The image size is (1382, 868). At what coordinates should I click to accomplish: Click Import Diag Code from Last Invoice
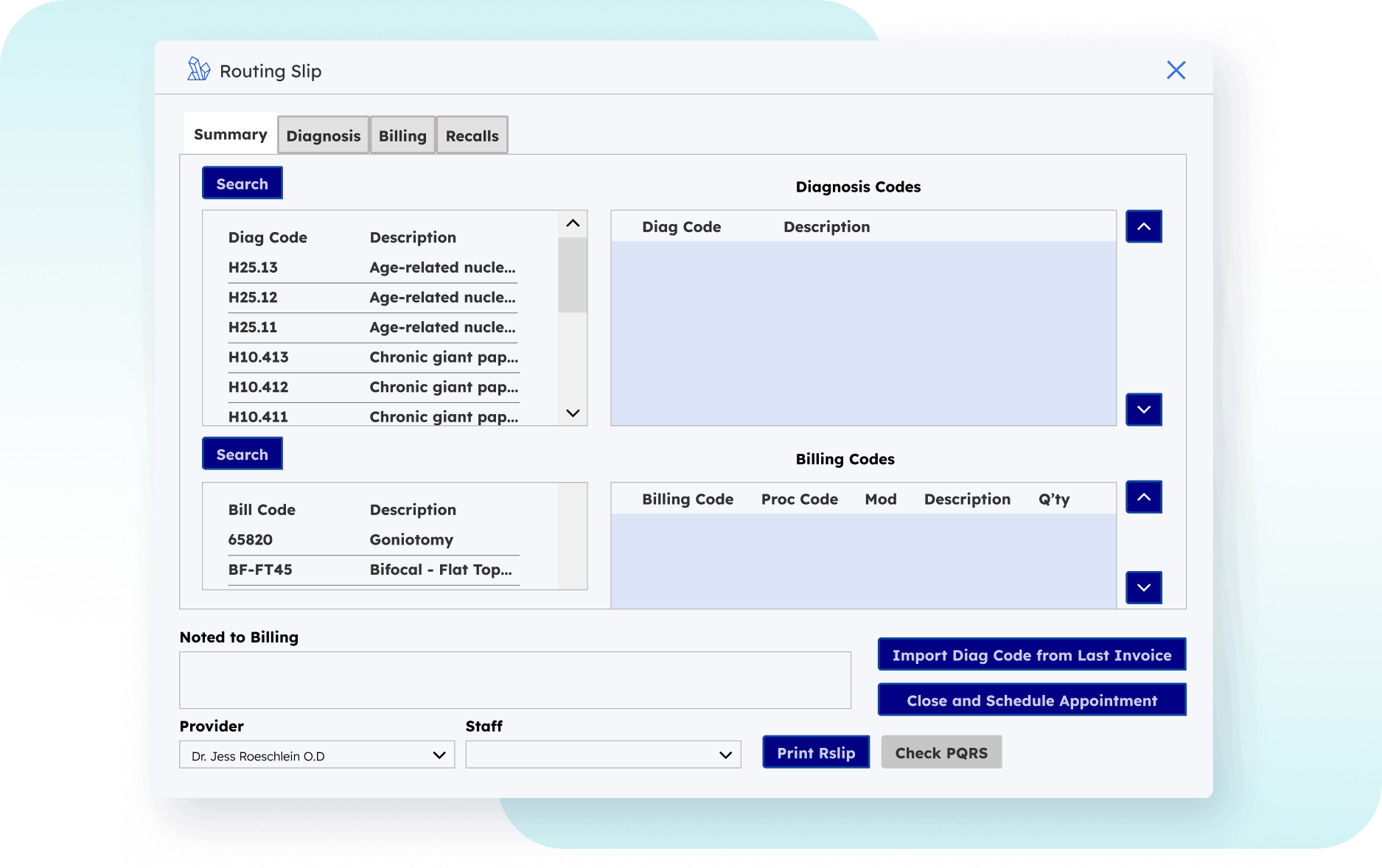(1031, 654)
